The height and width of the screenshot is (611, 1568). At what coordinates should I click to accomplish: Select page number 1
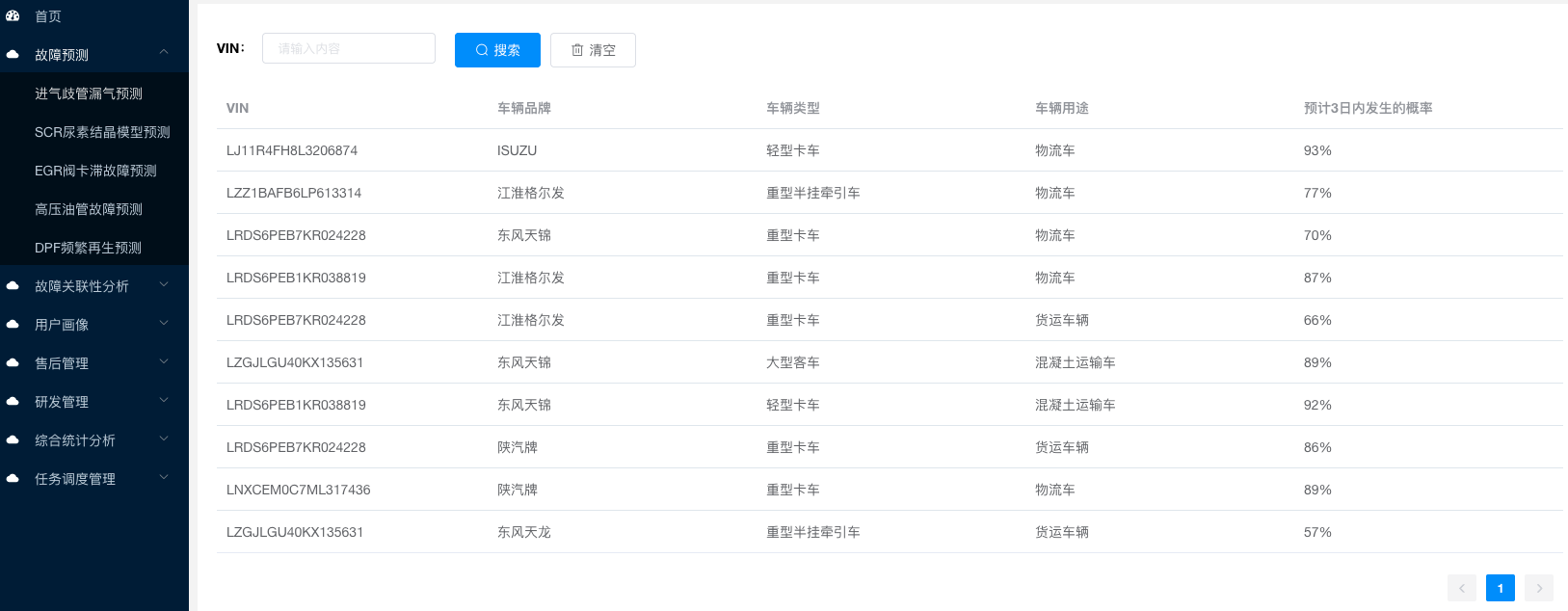pyautogui.click(x=1501, y=588)
